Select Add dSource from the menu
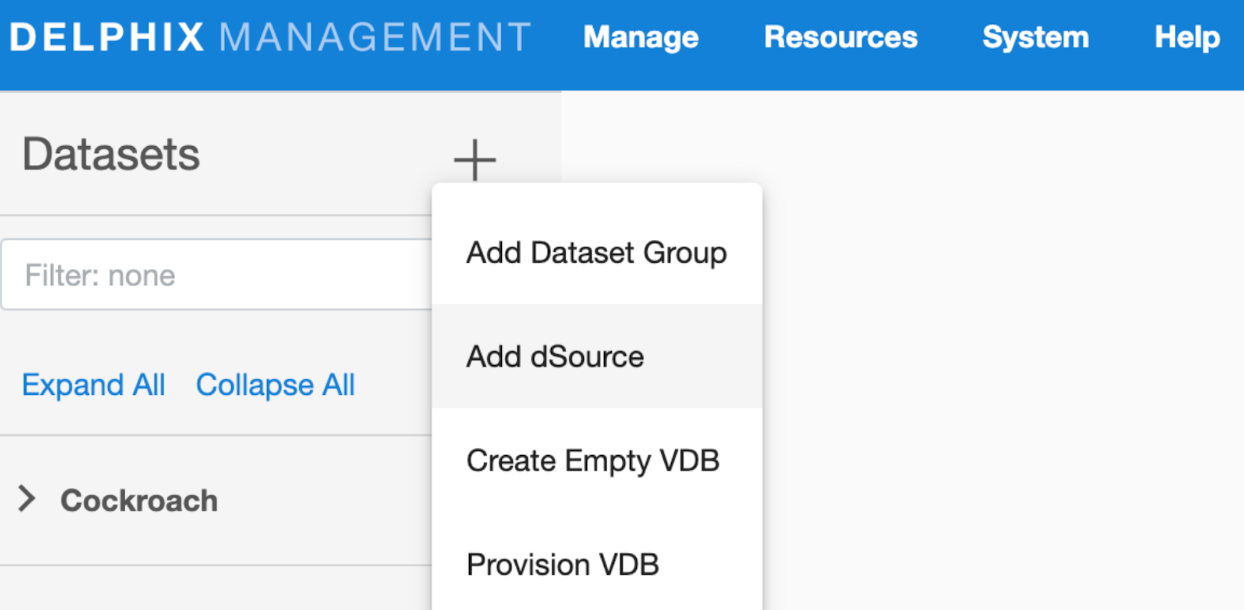Viewport: 1244px width, 610px height. [x=554, y=356]
